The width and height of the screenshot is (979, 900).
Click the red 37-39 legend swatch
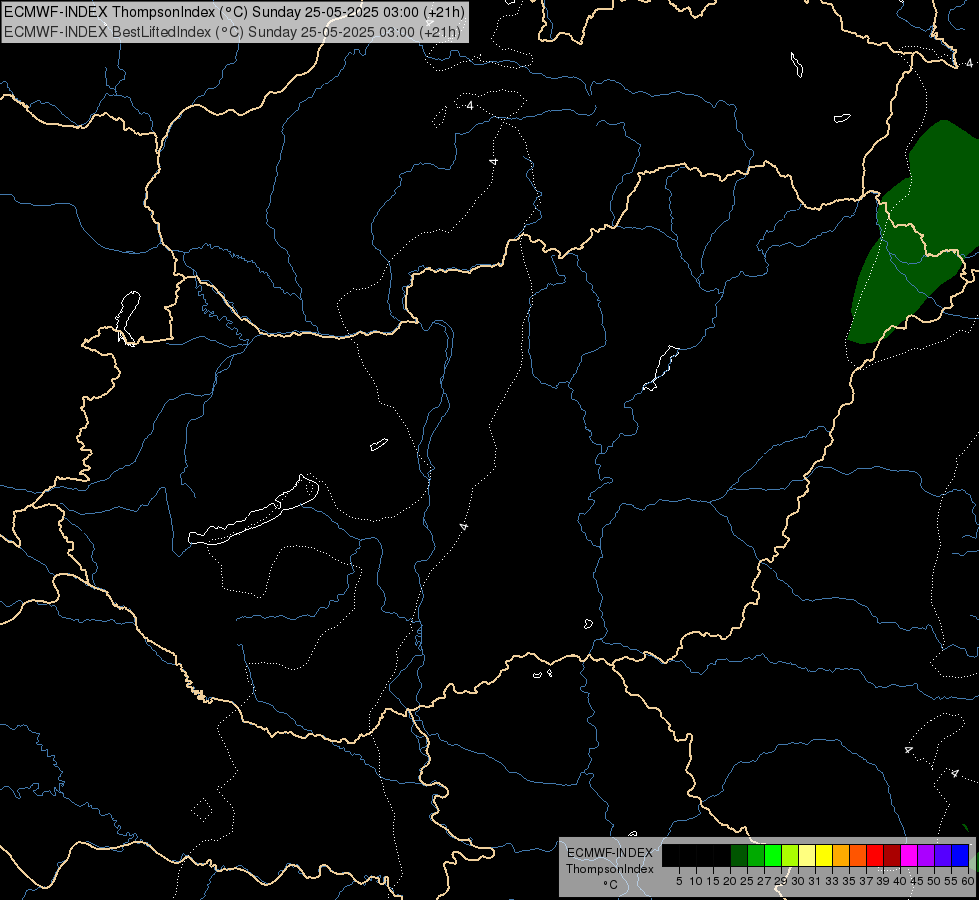[x=875, y=855]
